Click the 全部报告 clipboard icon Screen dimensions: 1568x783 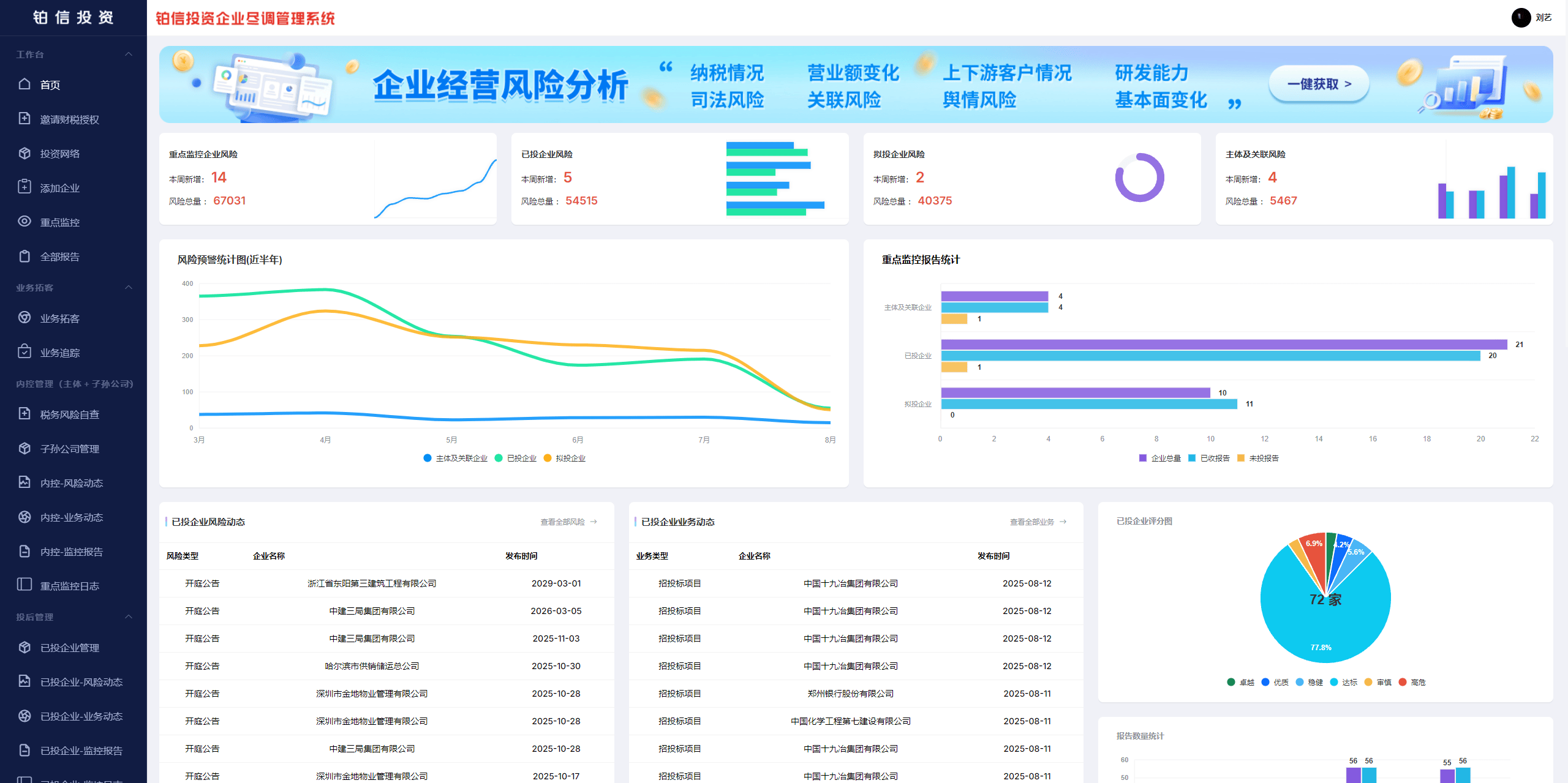(x=24, y=256)
